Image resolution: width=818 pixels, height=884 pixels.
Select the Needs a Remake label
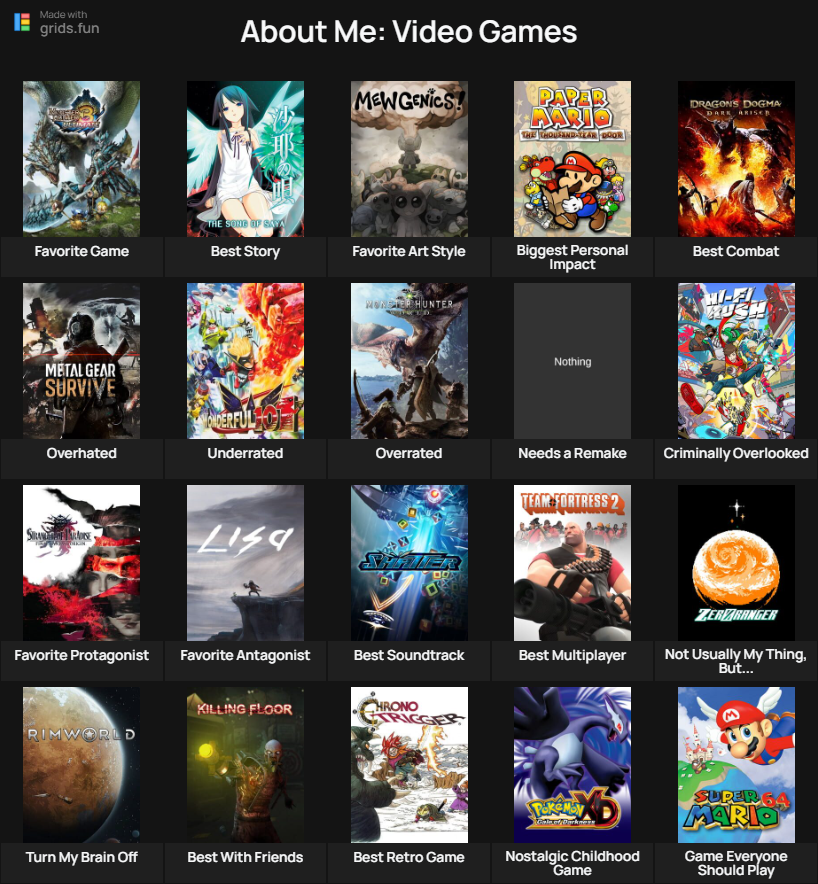[x=572, y=453]
